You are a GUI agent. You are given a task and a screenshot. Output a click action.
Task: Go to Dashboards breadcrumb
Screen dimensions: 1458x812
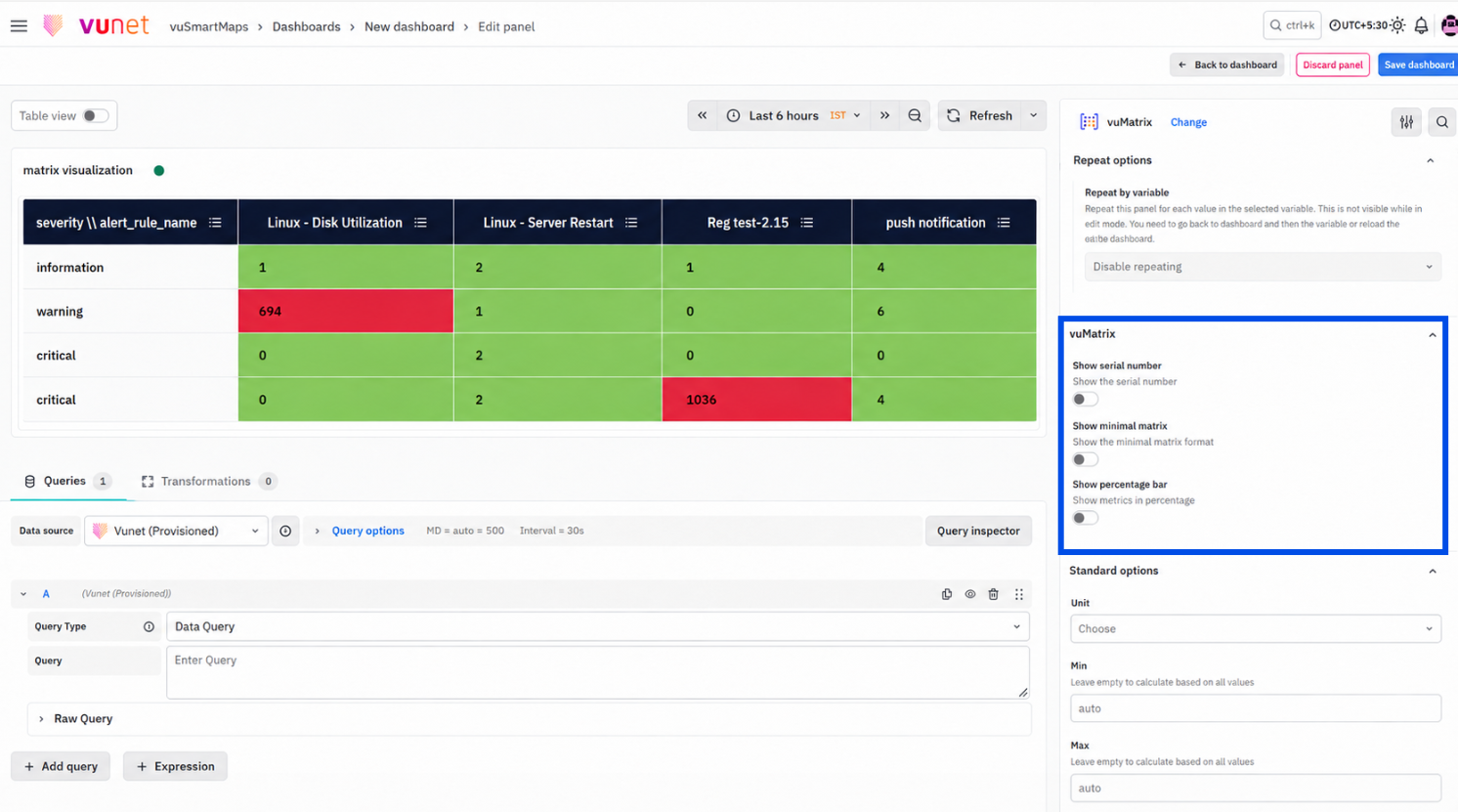tap(306, 26)
